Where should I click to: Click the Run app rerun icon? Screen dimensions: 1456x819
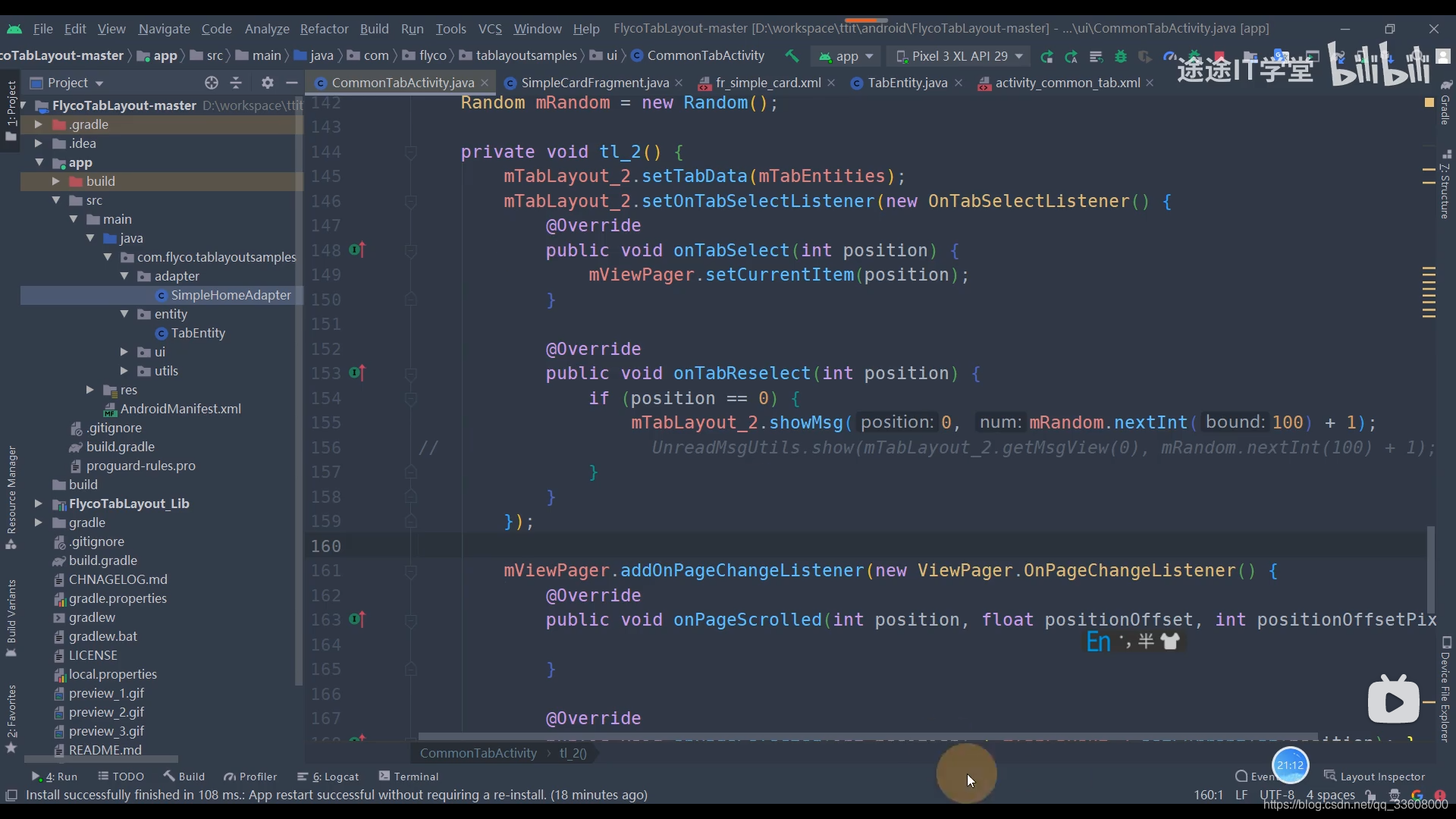(x=1046, y=56)
